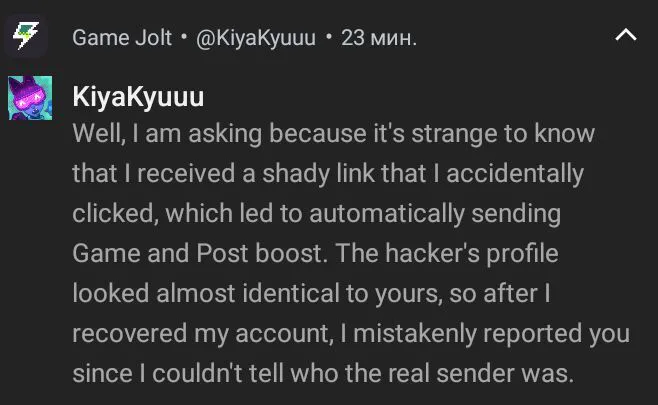Collapse the notification with the chevron arrow
Image resolution: width=658 pixels, height=405 pixels.
tap(626, 36)
